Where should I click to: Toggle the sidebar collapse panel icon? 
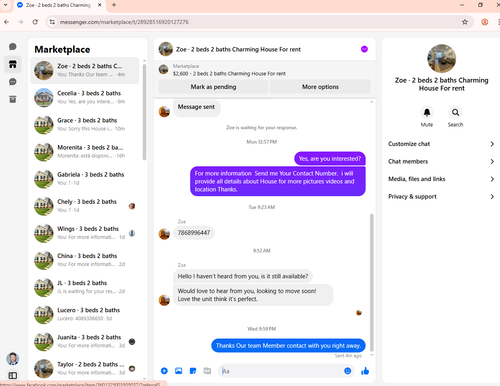13,376
